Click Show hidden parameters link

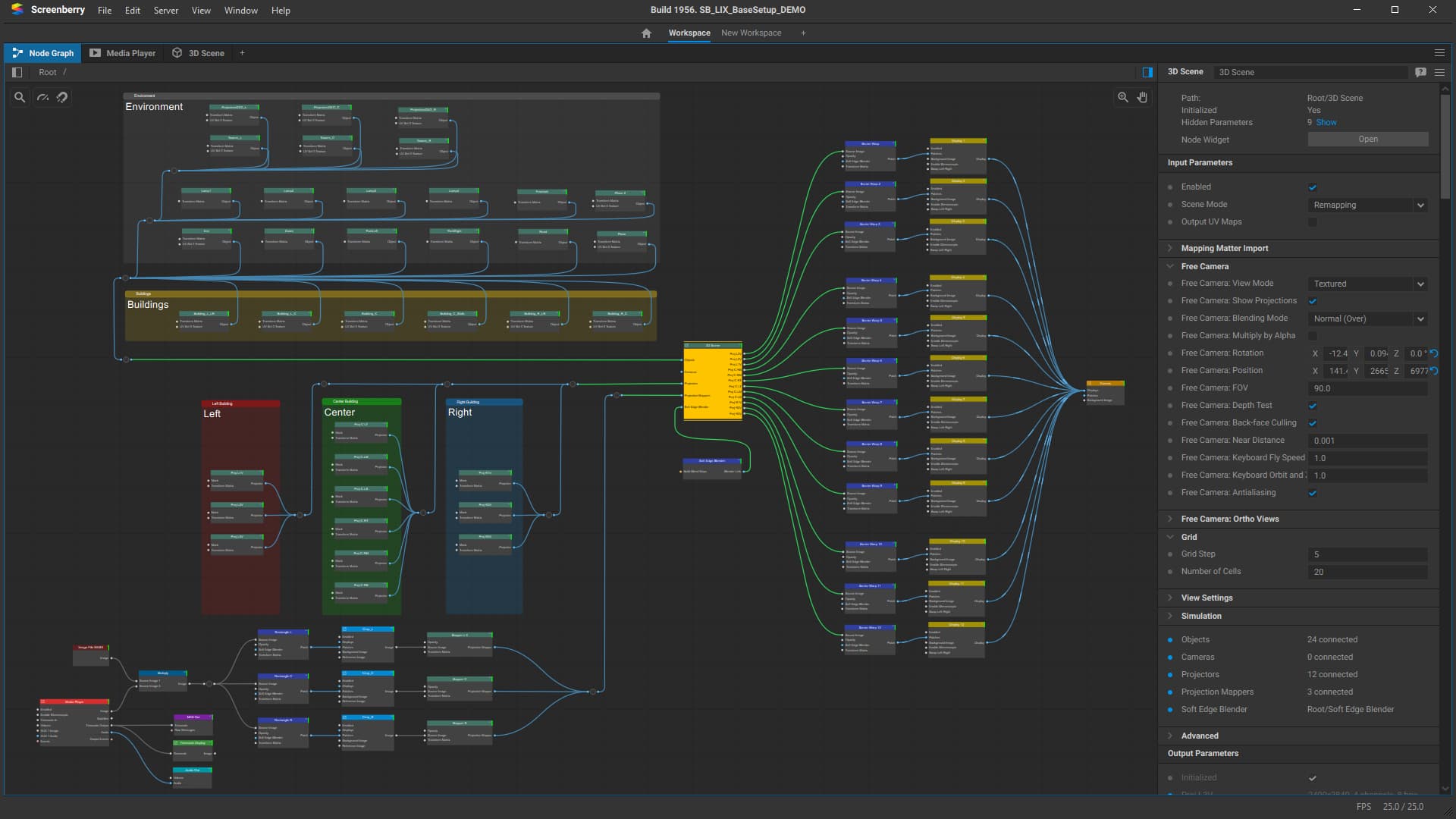coord(1326,122)
